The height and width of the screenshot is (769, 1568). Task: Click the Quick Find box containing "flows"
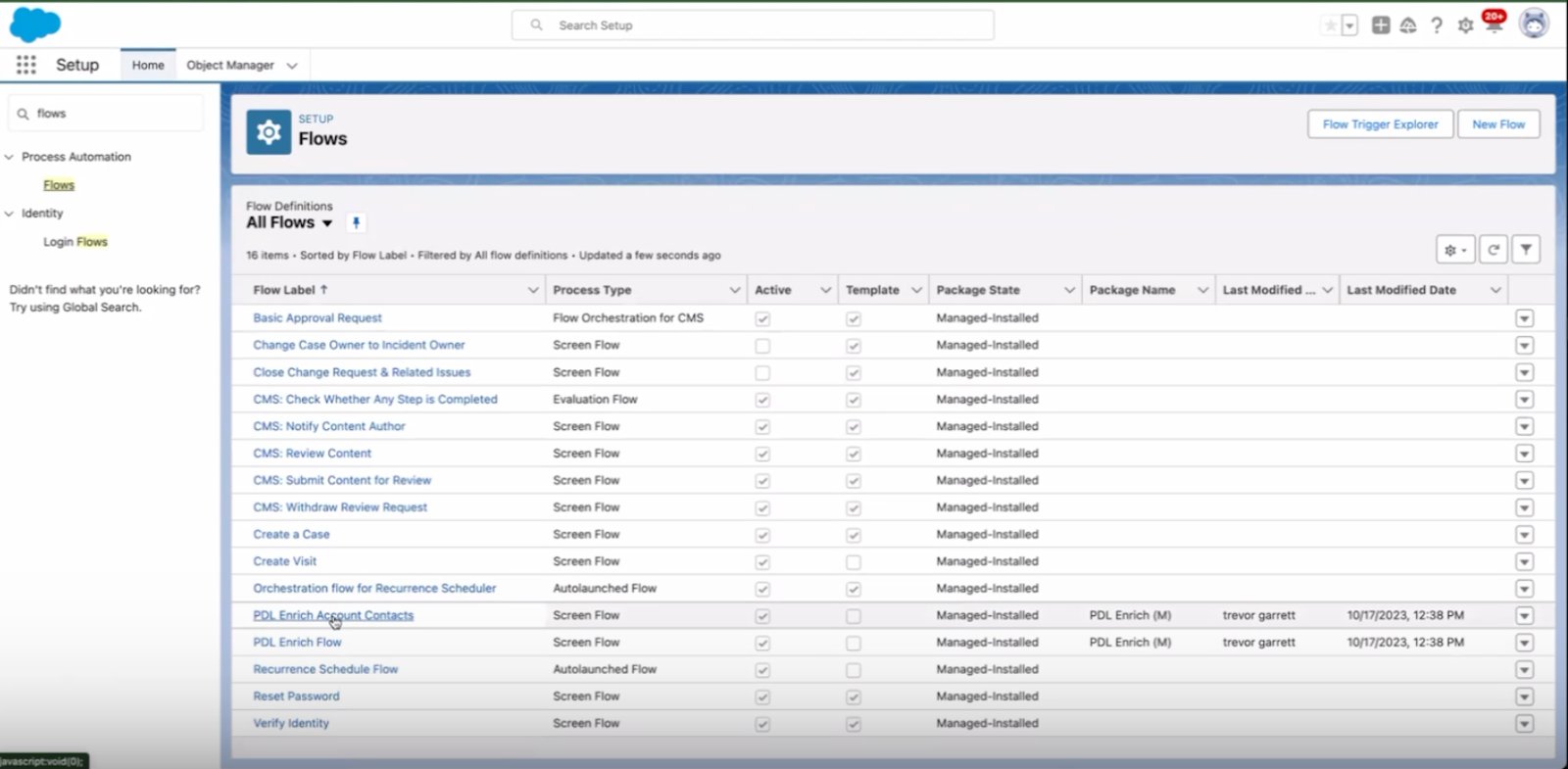pyautogui.click(x=107, y=114)
